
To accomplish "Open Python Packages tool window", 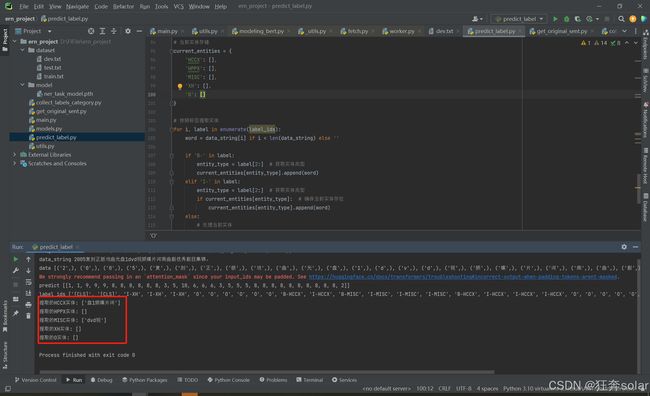I will 145,380.
